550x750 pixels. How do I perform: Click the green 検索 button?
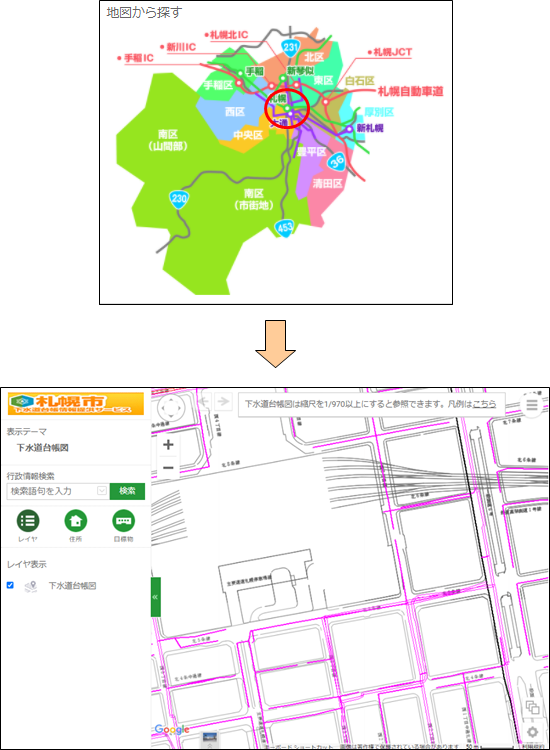click(x=127, y=491)
